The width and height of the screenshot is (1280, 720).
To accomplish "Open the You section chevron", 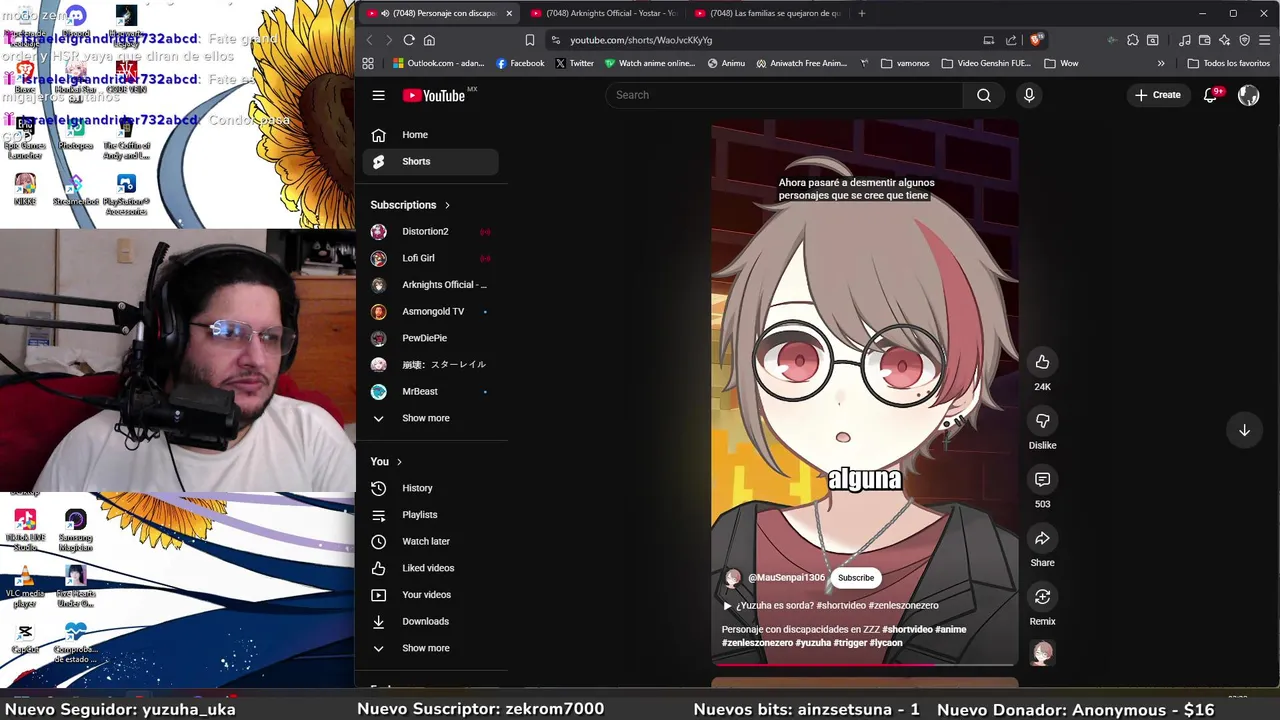I will click(399, 462).
